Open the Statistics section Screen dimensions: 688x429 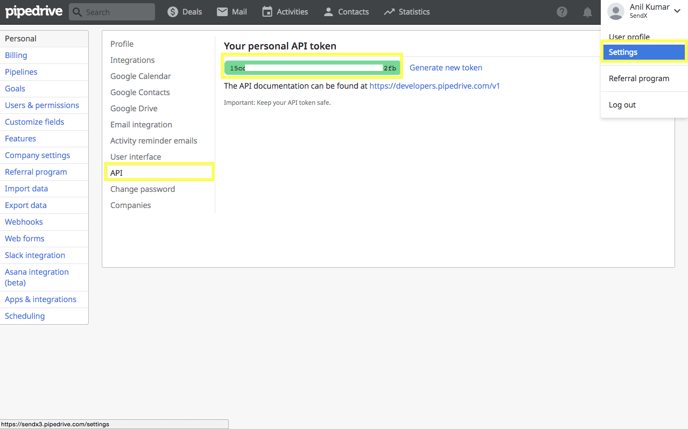point(406,12)
